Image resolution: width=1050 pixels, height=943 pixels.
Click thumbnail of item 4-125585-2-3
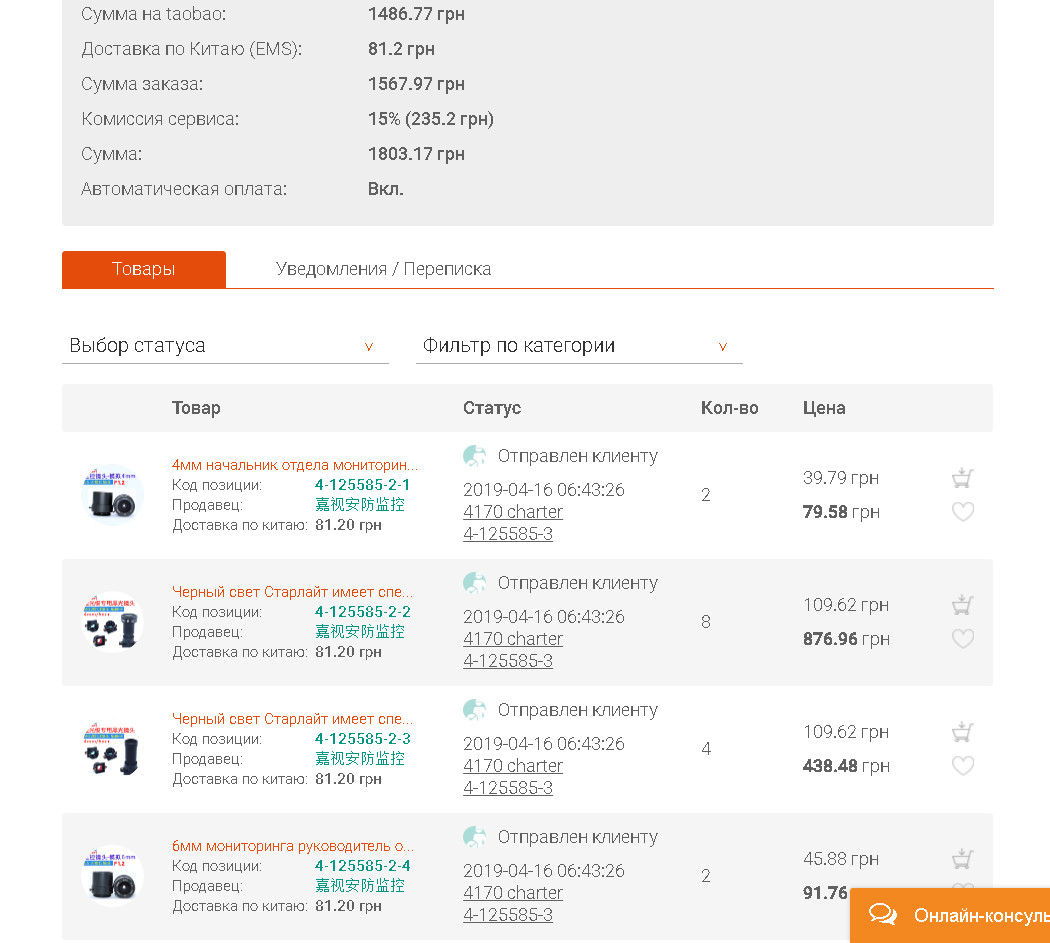point(112,748)
